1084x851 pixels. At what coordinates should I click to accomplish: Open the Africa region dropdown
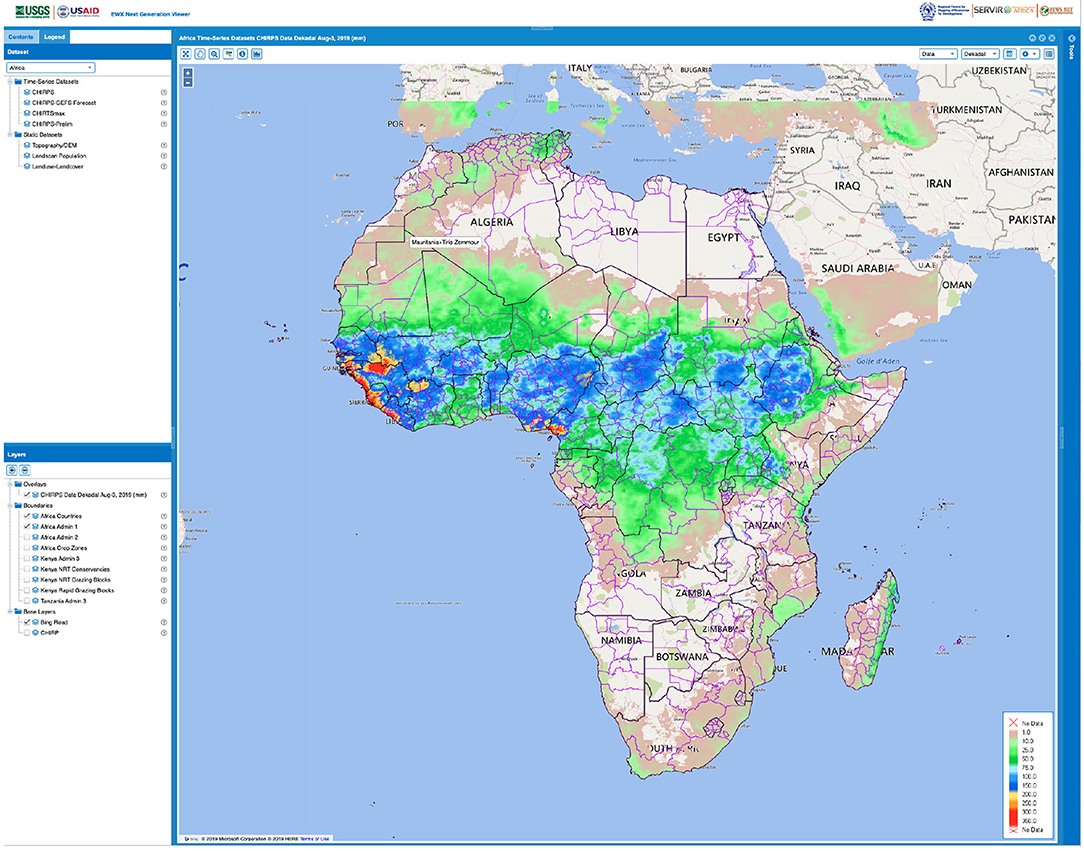tap(50, 67)
